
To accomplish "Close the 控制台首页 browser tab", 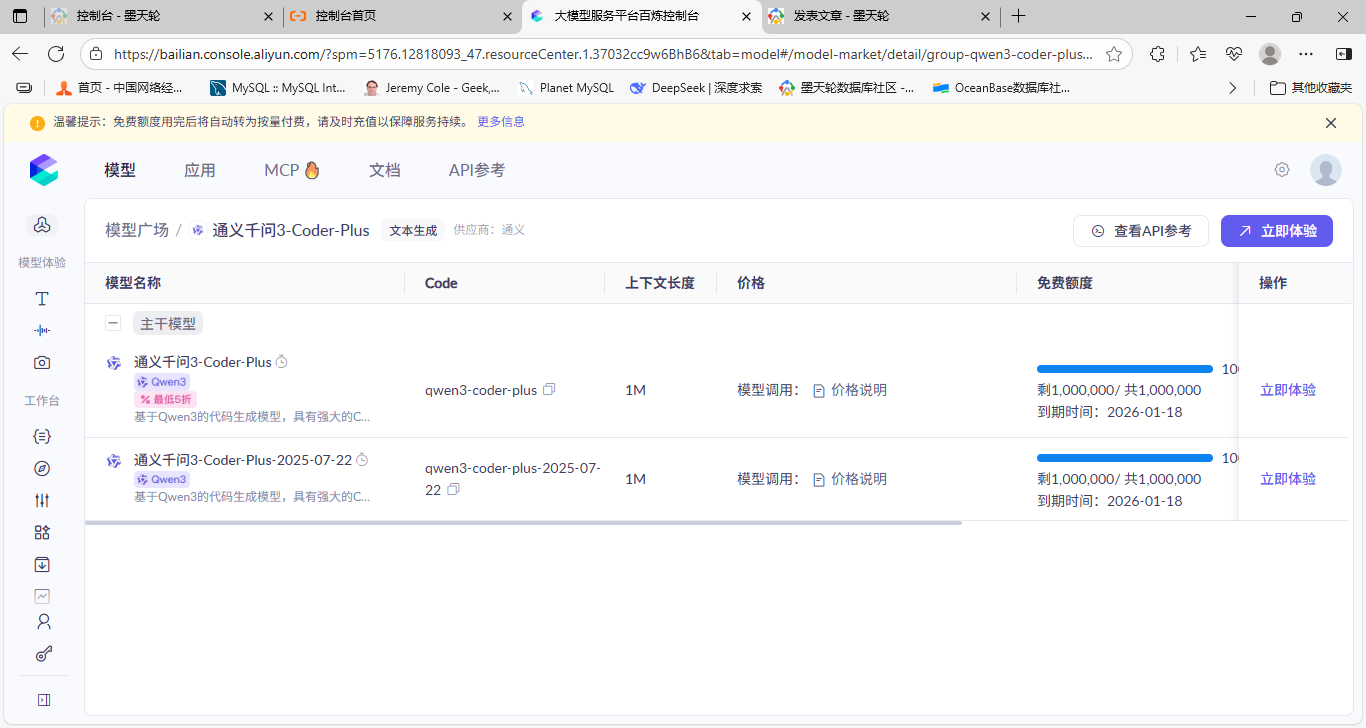I will tap(507, 16).
